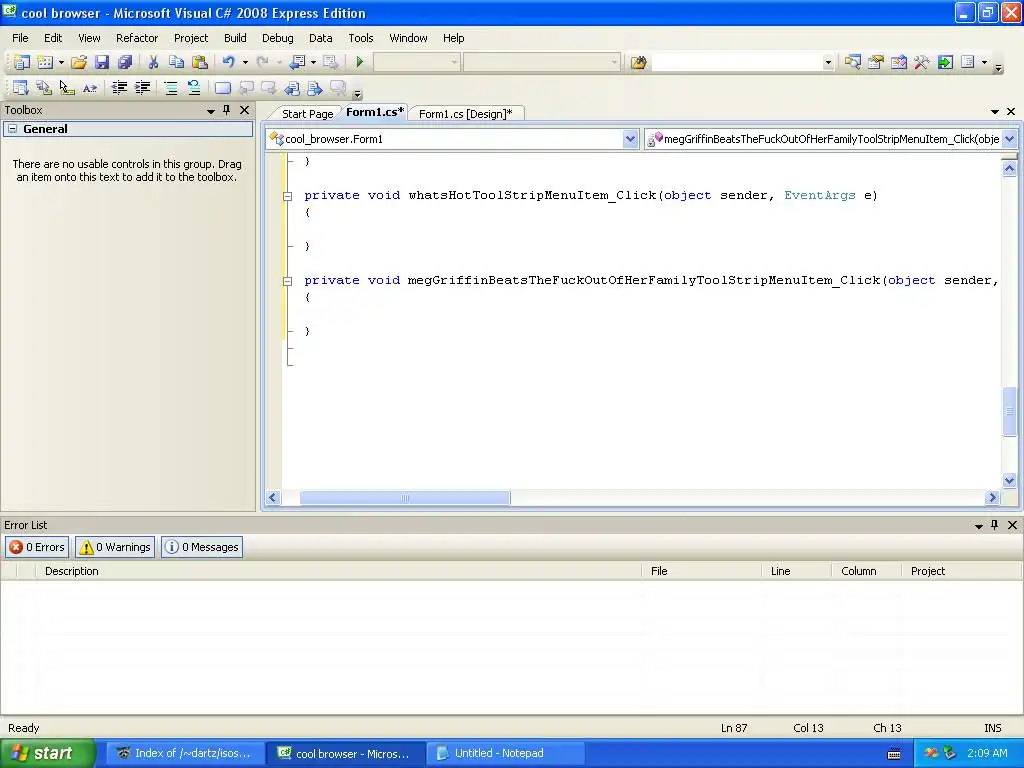
Task: Collapse whatsHotToolStripMenuItem_Click method outline
Action: pos(287,196)
